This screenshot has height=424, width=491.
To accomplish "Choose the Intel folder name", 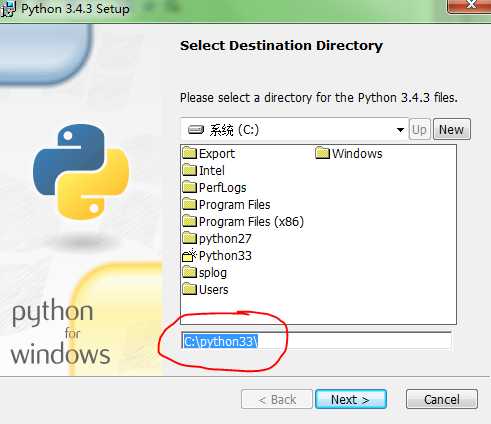I will 212,171.
